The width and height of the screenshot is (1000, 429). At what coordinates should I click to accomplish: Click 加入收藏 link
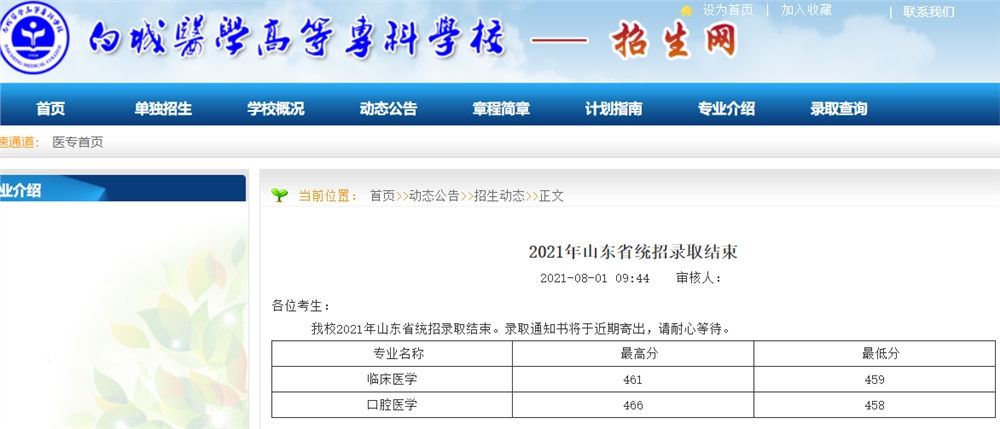click(806, 10)
